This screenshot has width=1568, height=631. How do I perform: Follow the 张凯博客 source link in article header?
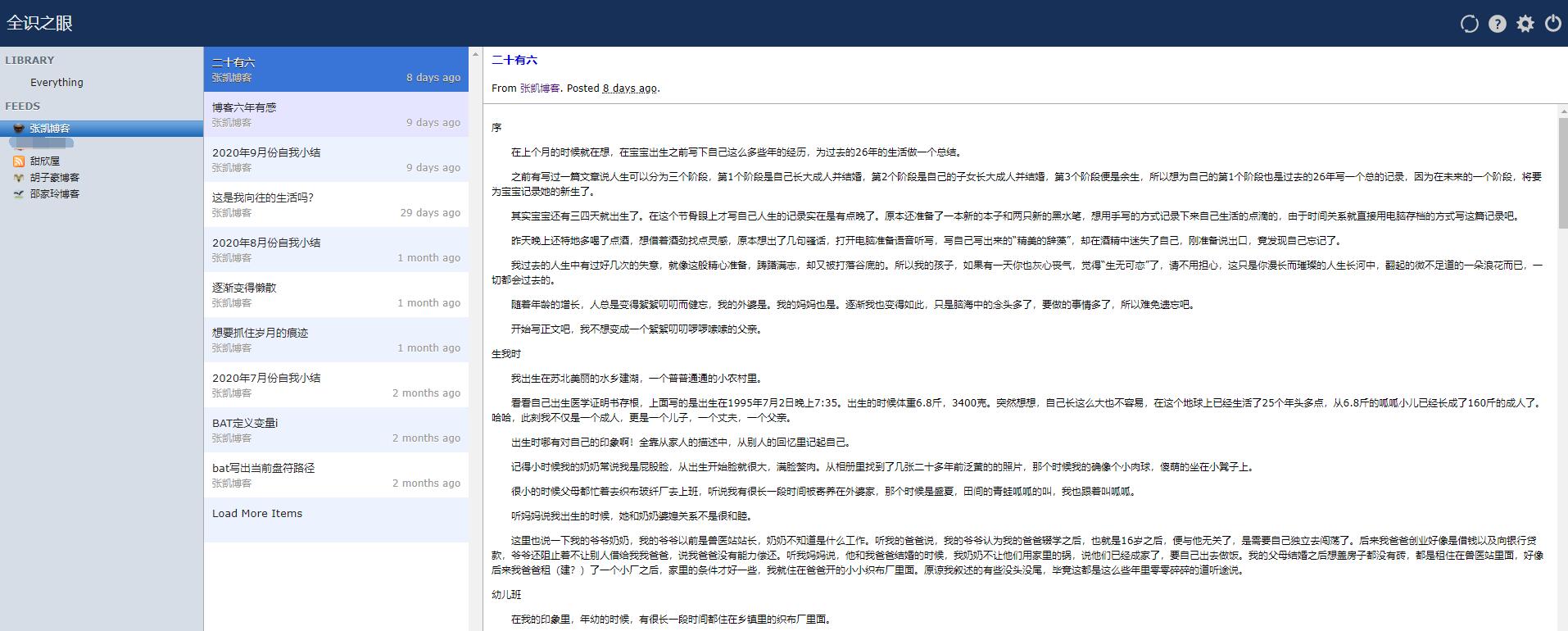coord(540,89)
